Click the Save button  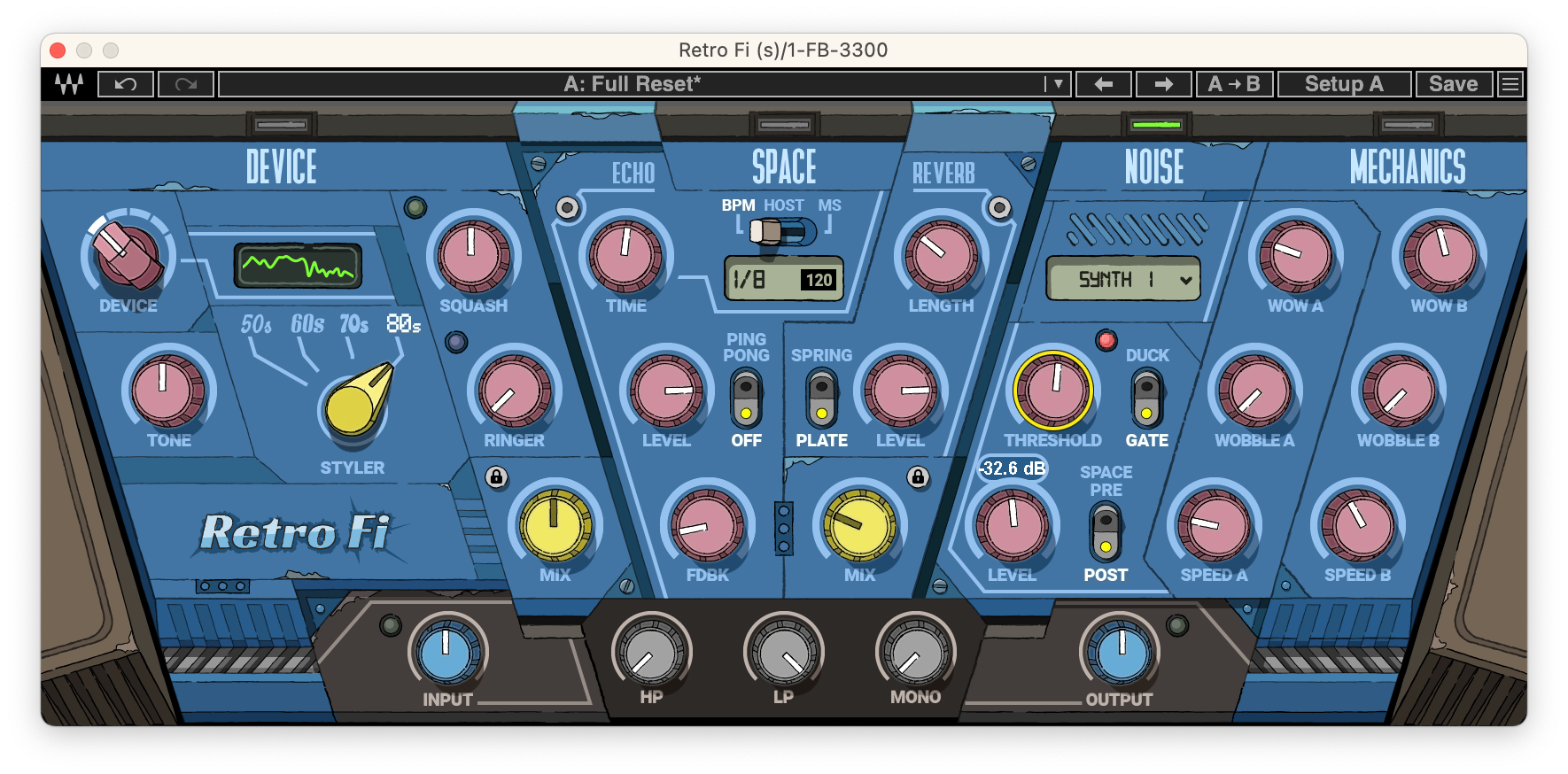(x=1454, y=84)
